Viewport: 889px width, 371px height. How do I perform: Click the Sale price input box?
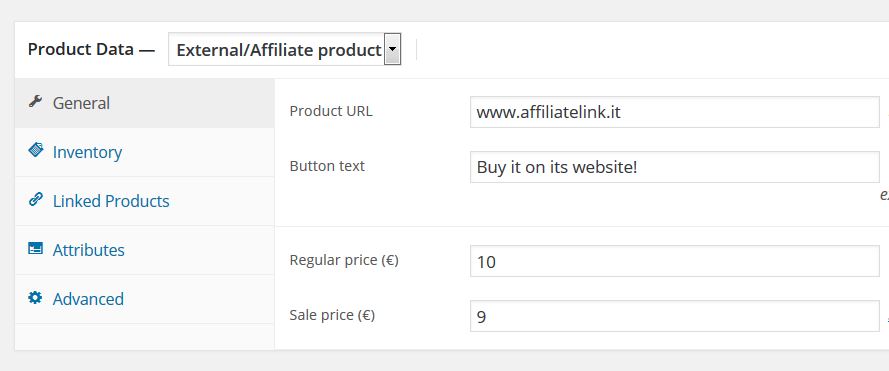click(x=675, y=316)
